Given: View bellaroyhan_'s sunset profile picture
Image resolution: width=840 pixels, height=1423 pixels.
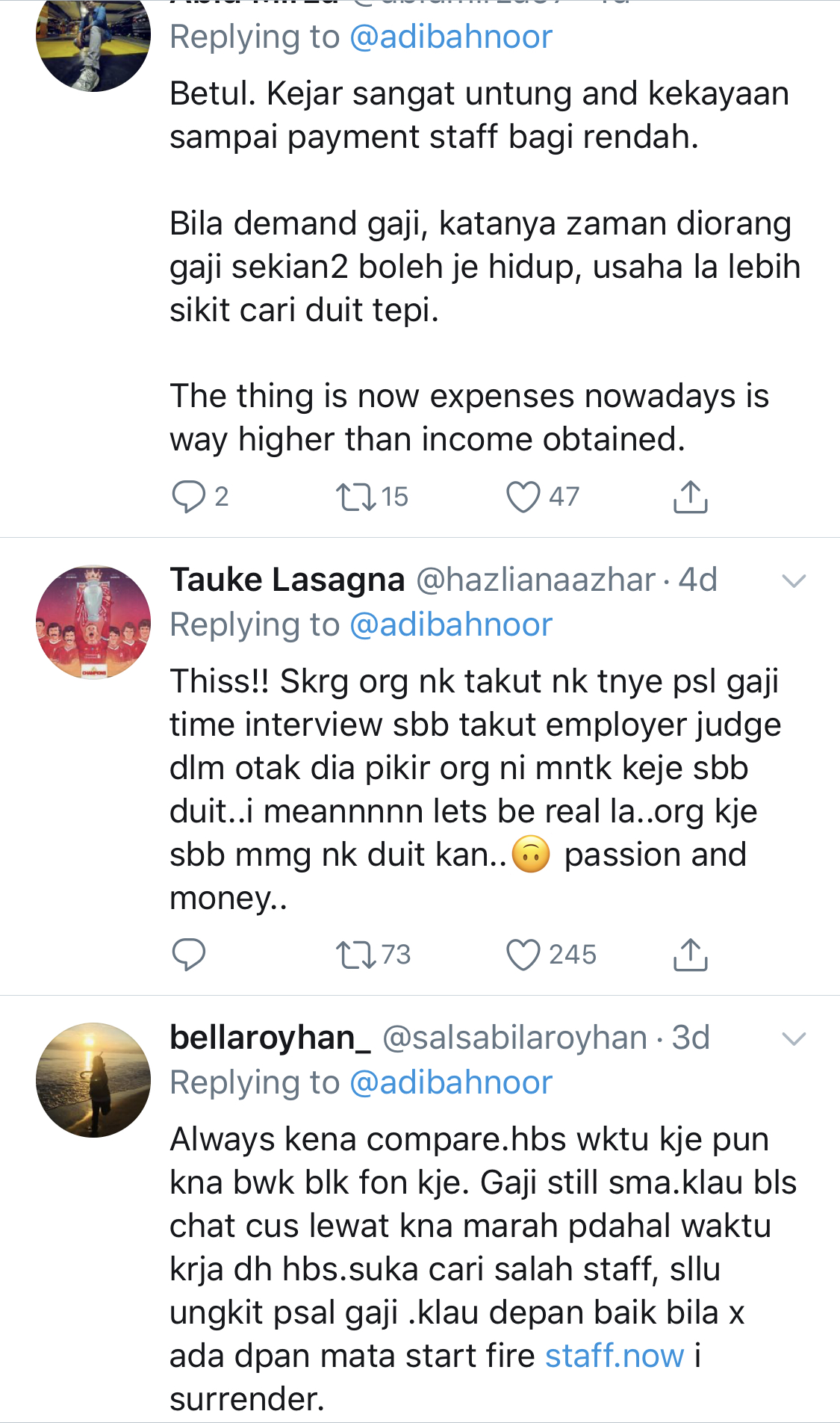Looking at the screenshot, I should coord(93,1080).
